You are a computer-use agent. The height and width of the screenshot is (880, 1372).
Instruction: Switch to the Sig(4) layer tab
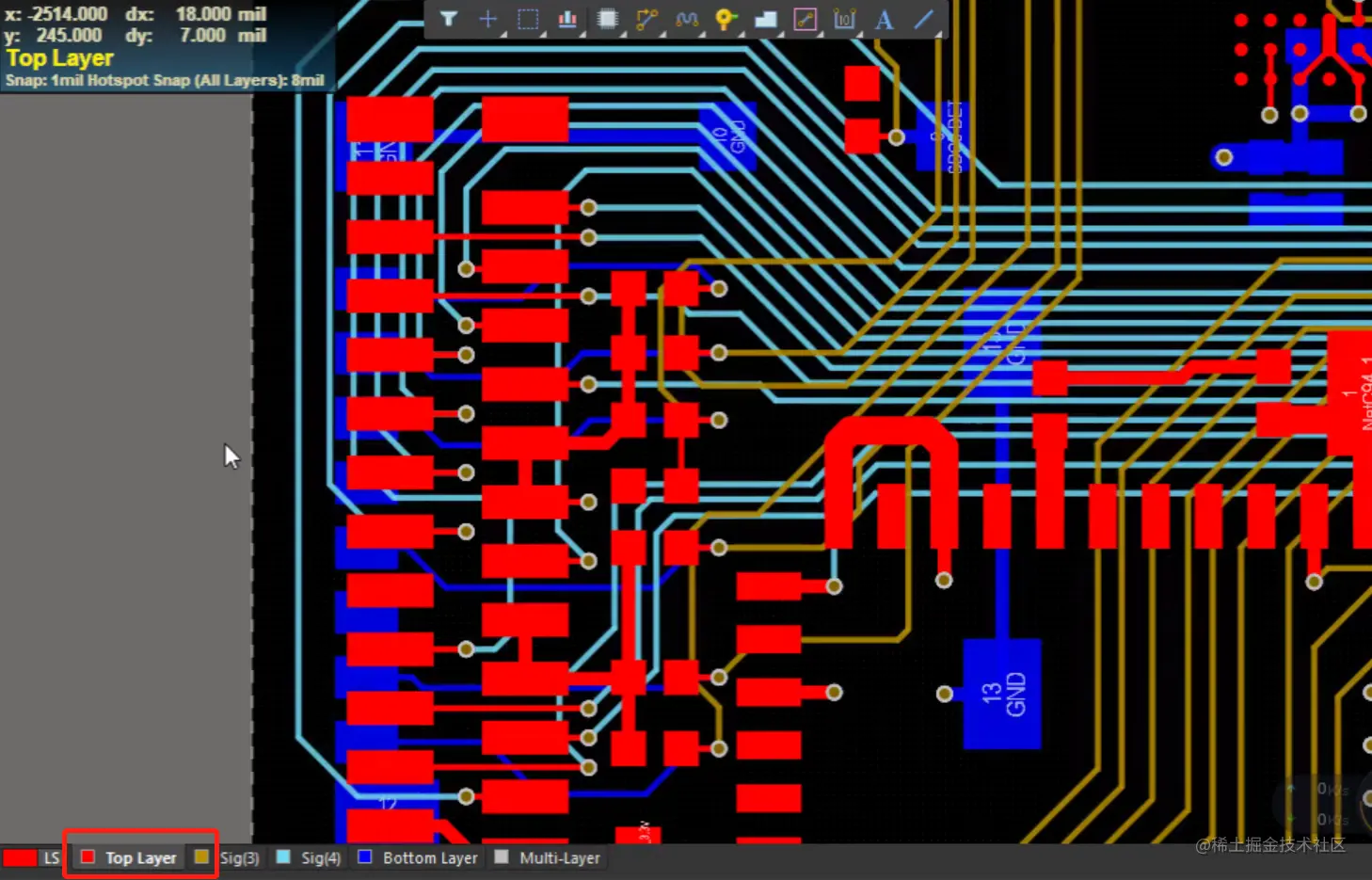coord(310,857)
